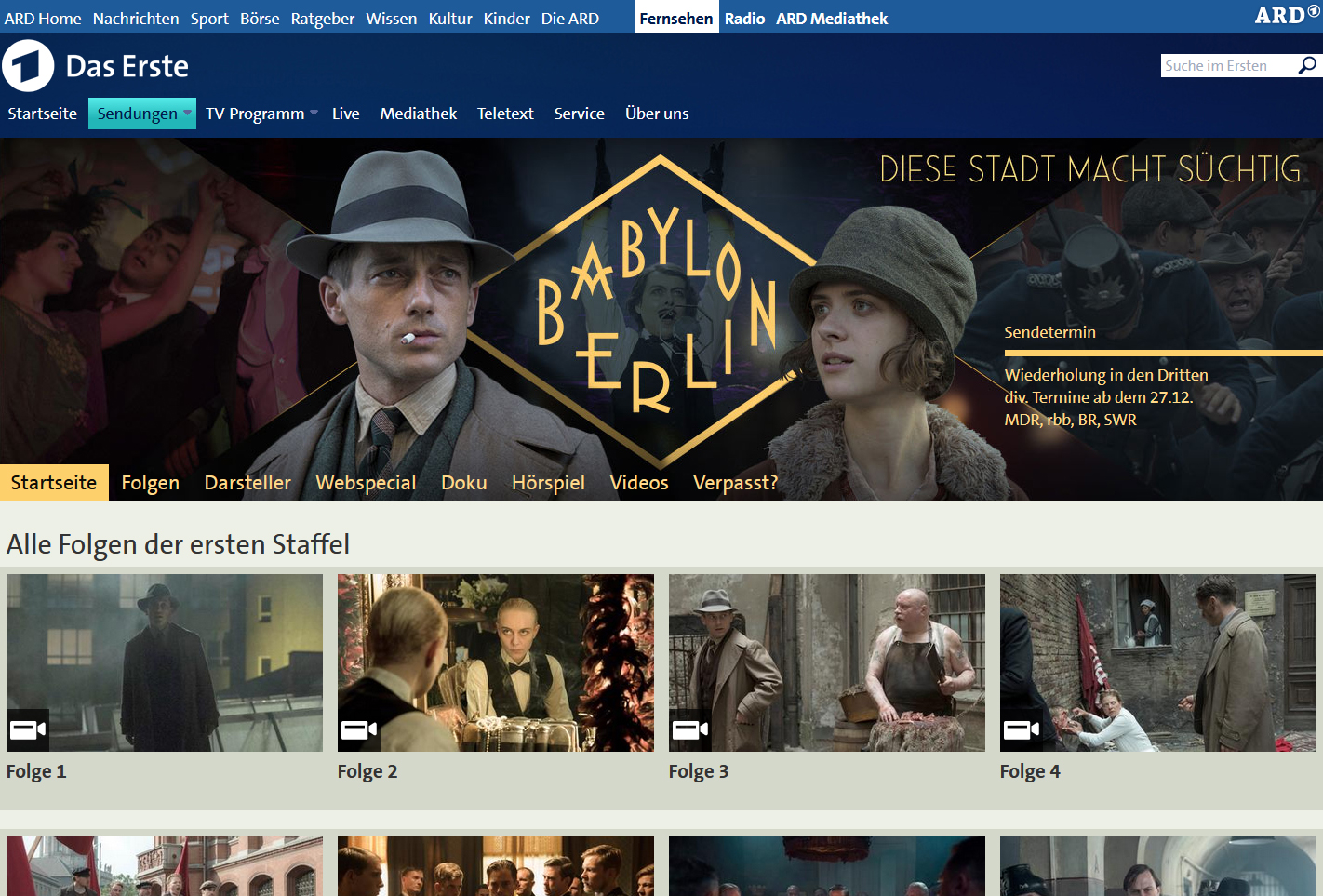Open Kultur section
This screenshot has height=896, width=1323.
pyautogui.click(x=450, y=19)
